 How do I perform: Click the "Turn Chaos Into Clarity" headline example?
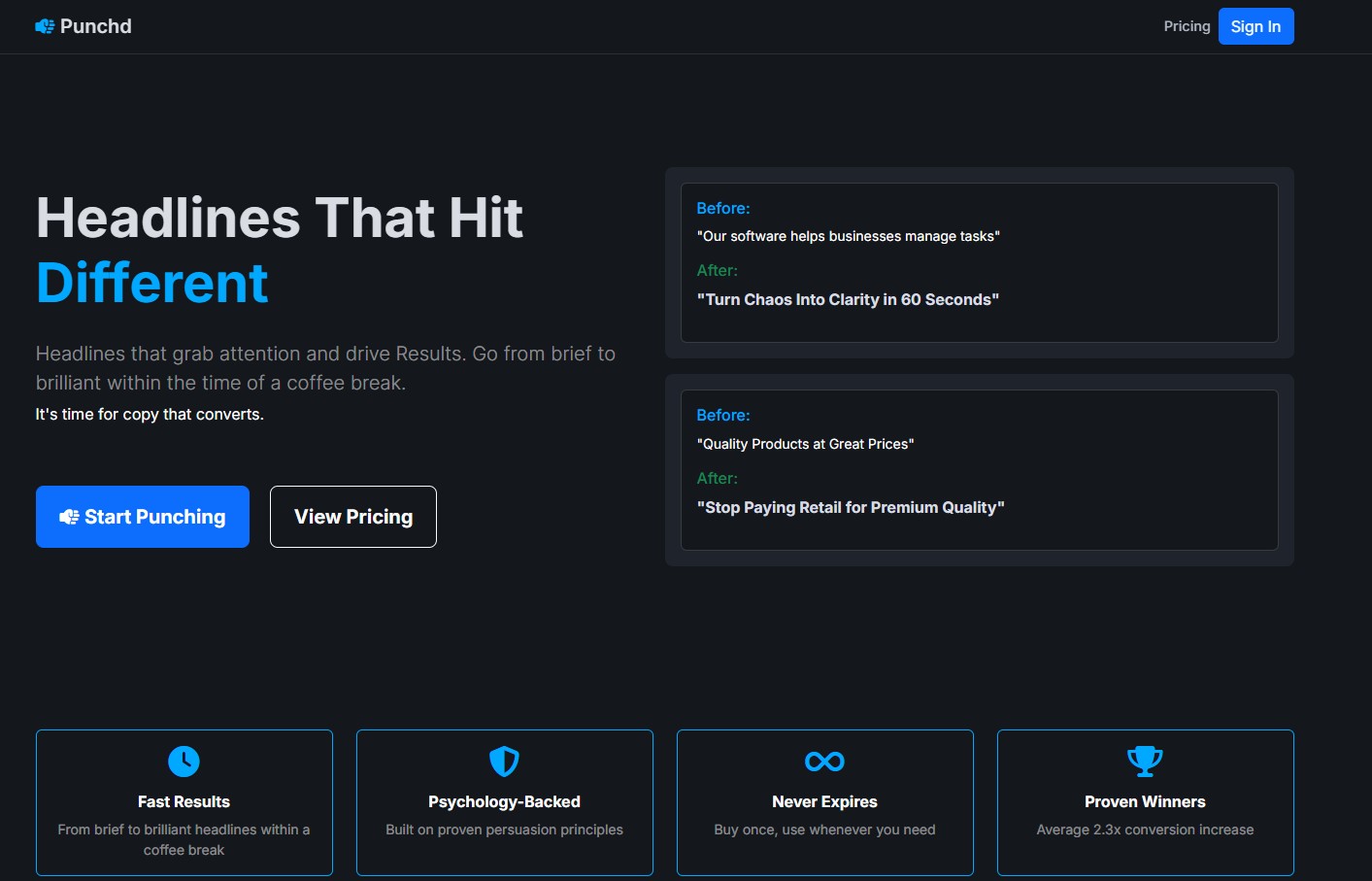tap(848, 299)
